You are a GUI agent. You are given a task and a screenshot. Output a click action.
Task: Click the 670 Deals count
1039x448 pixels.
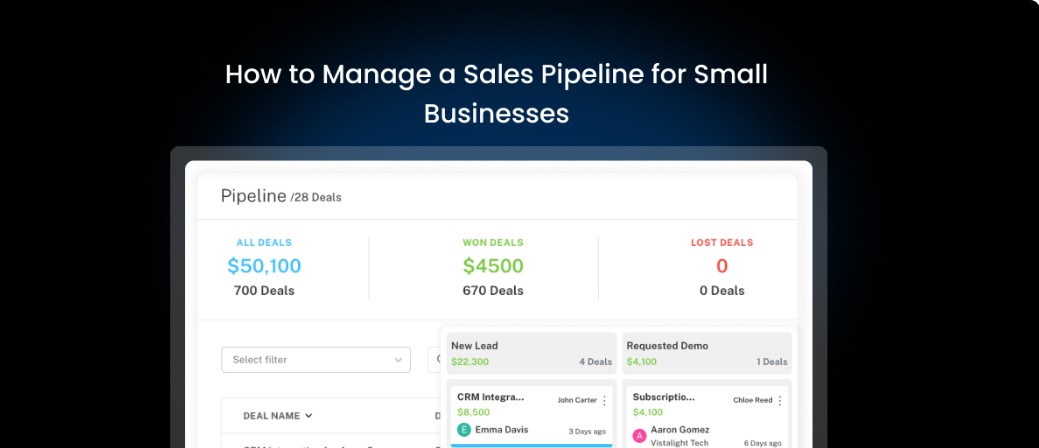(x=492, y=291)
